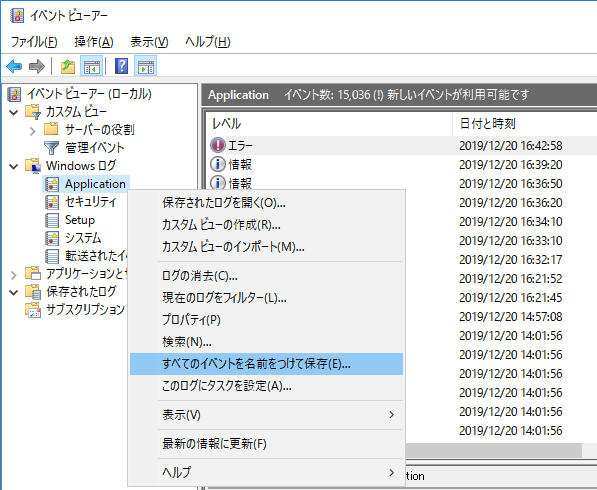This screenshot has width=597, height=490.
Task: Open the 表示(V) menu in menu bar
Action: pos(149,41)
